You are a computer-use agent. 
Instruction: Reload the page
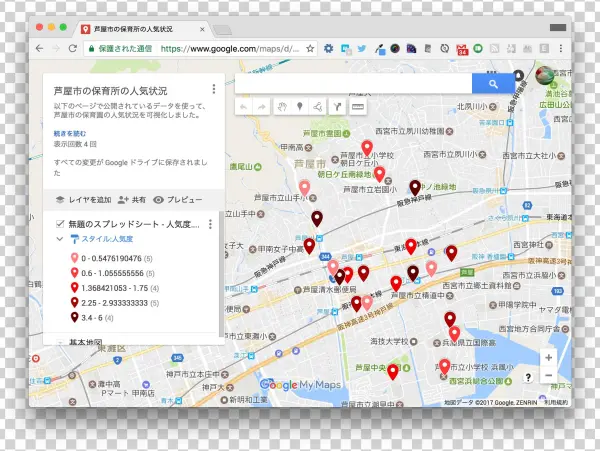click(73, 49)
